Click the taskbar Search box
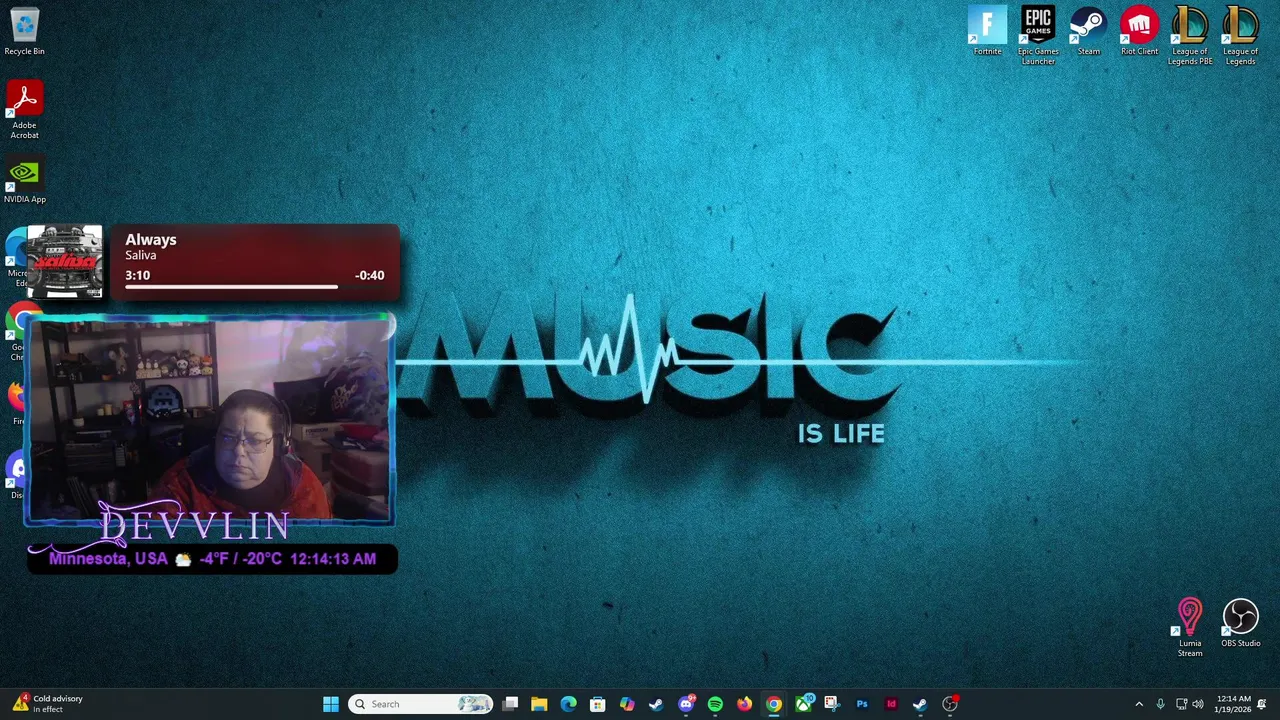1280x720 pixels. 421,704
